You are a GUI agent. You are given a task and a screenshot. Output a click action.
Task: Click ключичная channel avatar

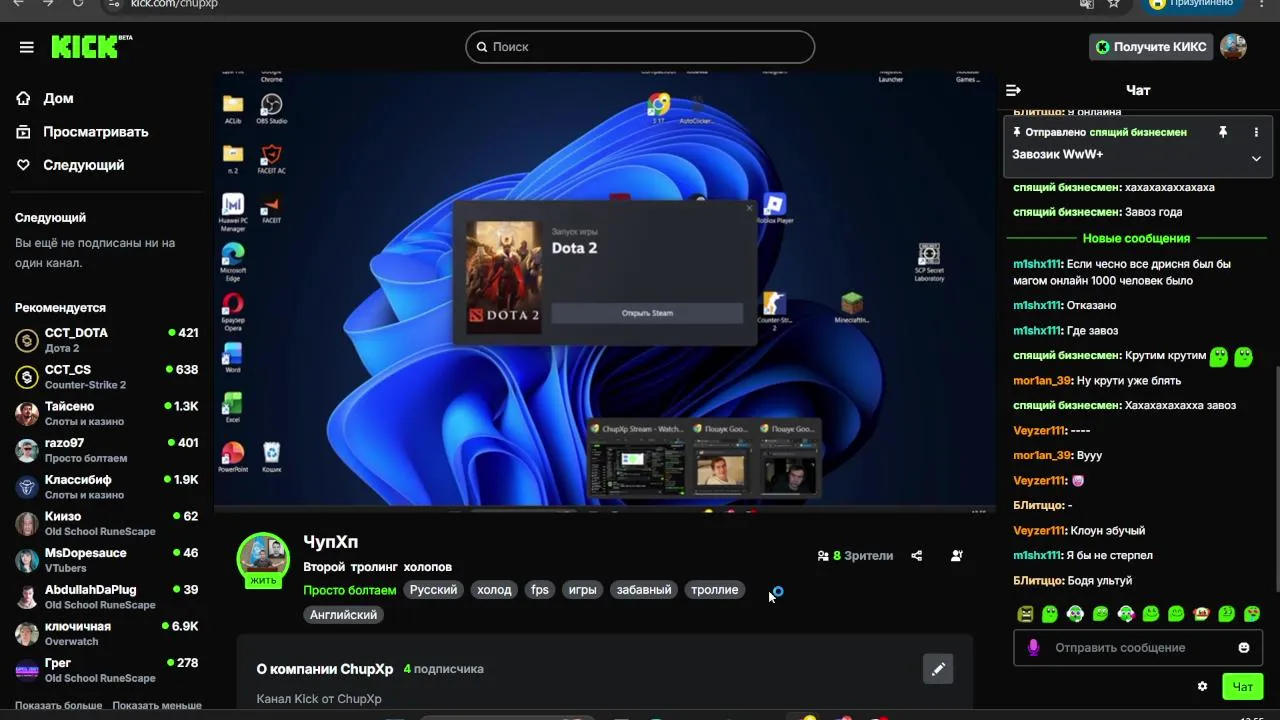pyautogui.click(x=27, y=634)
